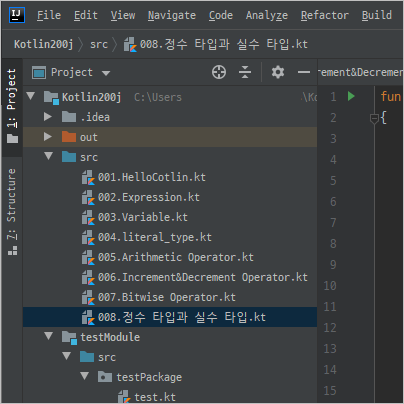Click line number 10 in editor gutter
Image resolution: width=404 pixels, height=404 pixels.
click(x=330, y=286)
